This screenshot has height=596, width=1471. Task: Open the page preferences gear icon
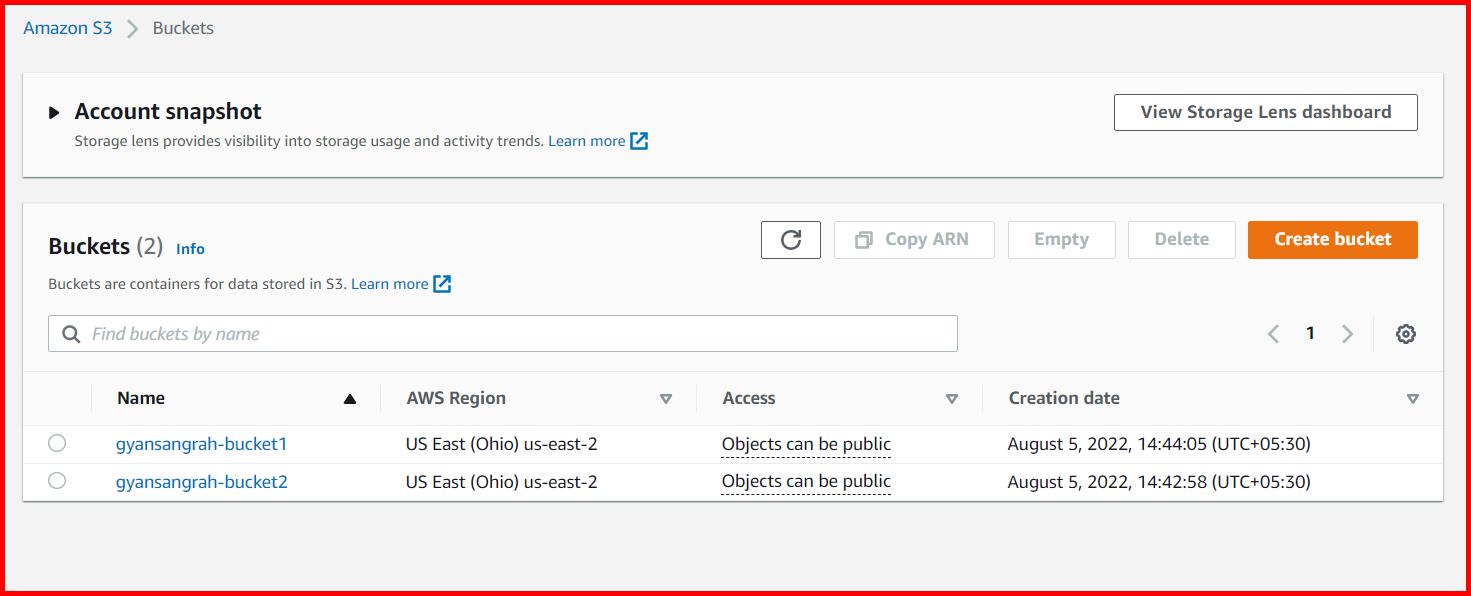[x=1404, y=333]
